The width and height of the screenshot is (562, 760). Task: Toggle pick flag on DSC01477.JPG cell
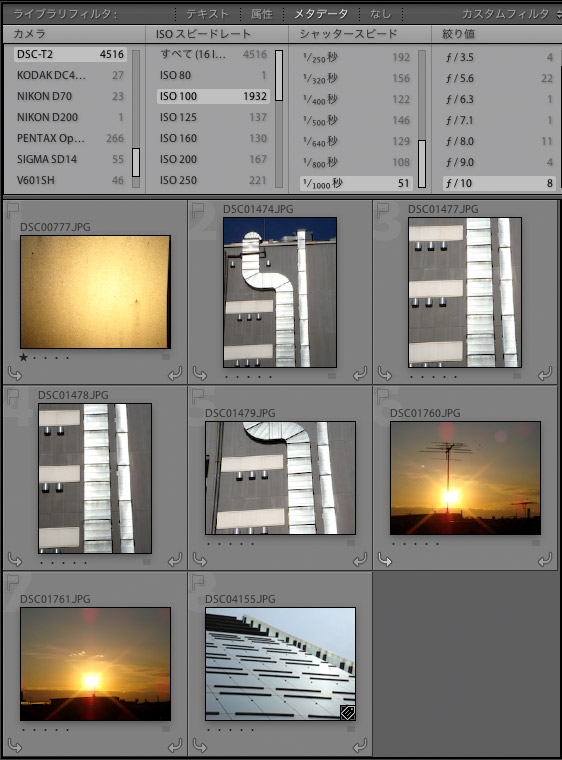click(383, 210)
